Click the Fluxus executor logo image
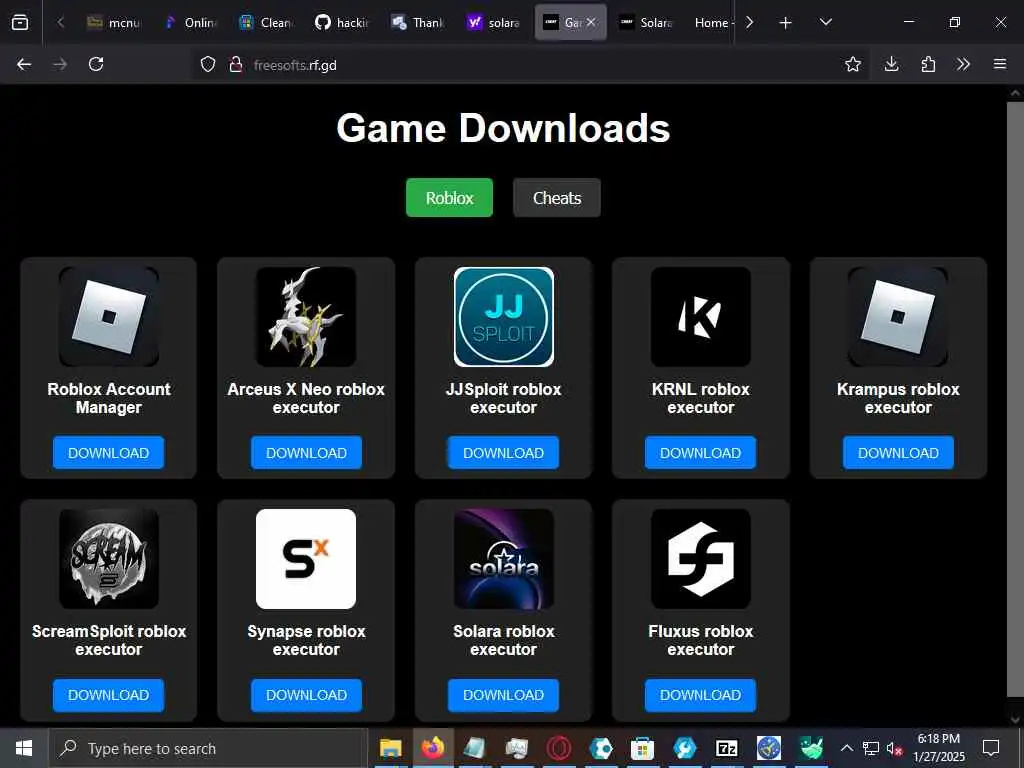The height and width of the screenshot is (768, 1024). coord(701,559)
